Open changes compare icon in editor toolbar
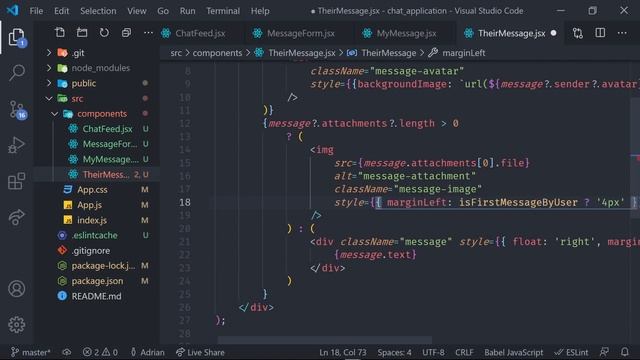Screen dimensions: 640x360 [x=578, y=33]
